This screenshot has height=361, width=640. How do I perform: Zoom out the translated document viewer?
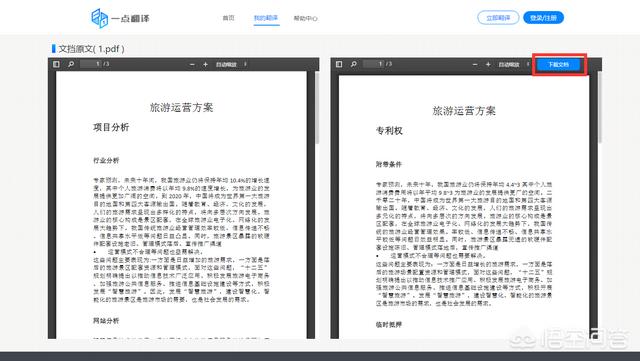pyautogui.click(x=475, y=65)
